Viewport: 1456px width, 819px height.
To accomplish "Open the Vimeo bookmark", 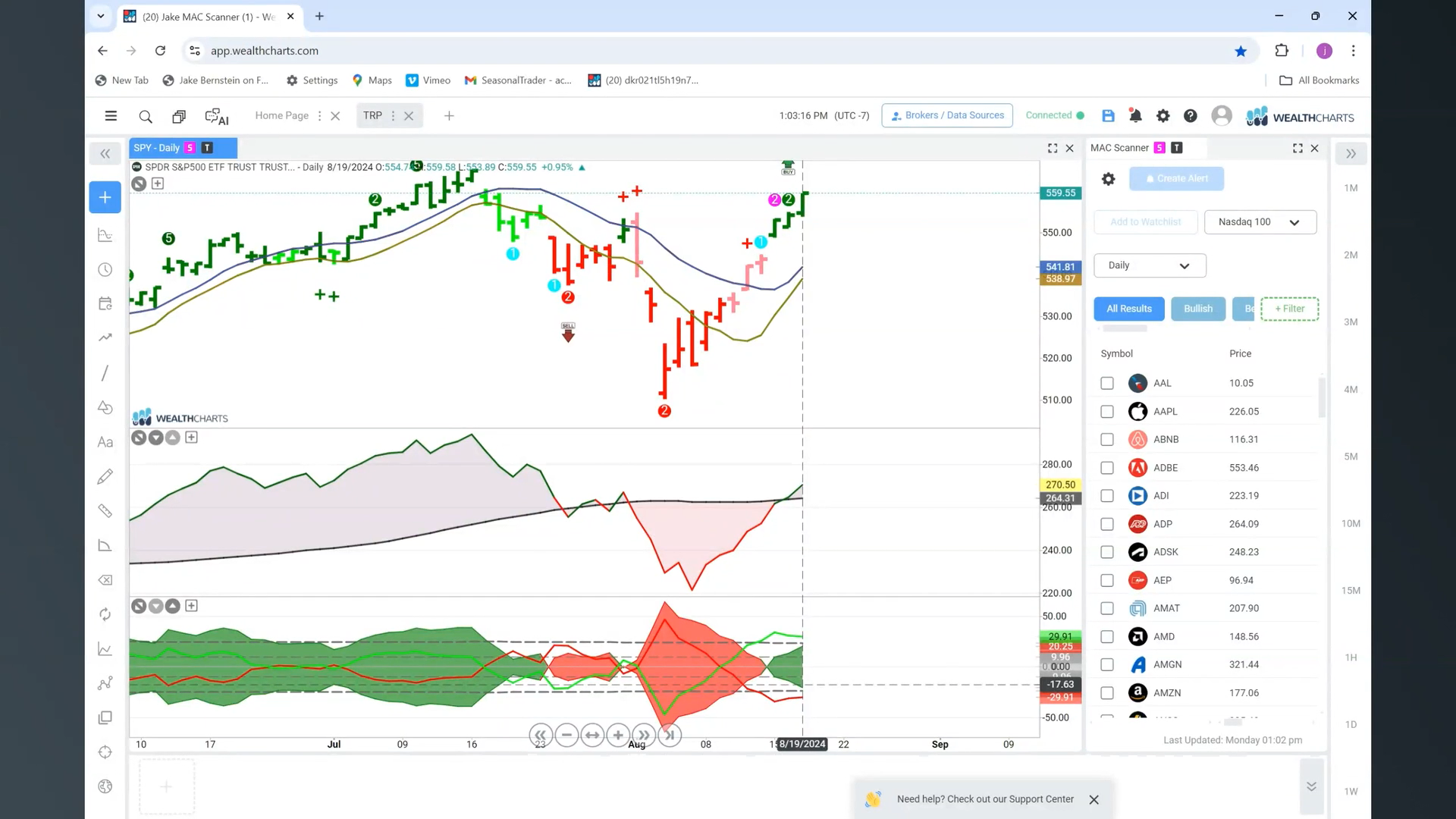I will click(428, 80).
